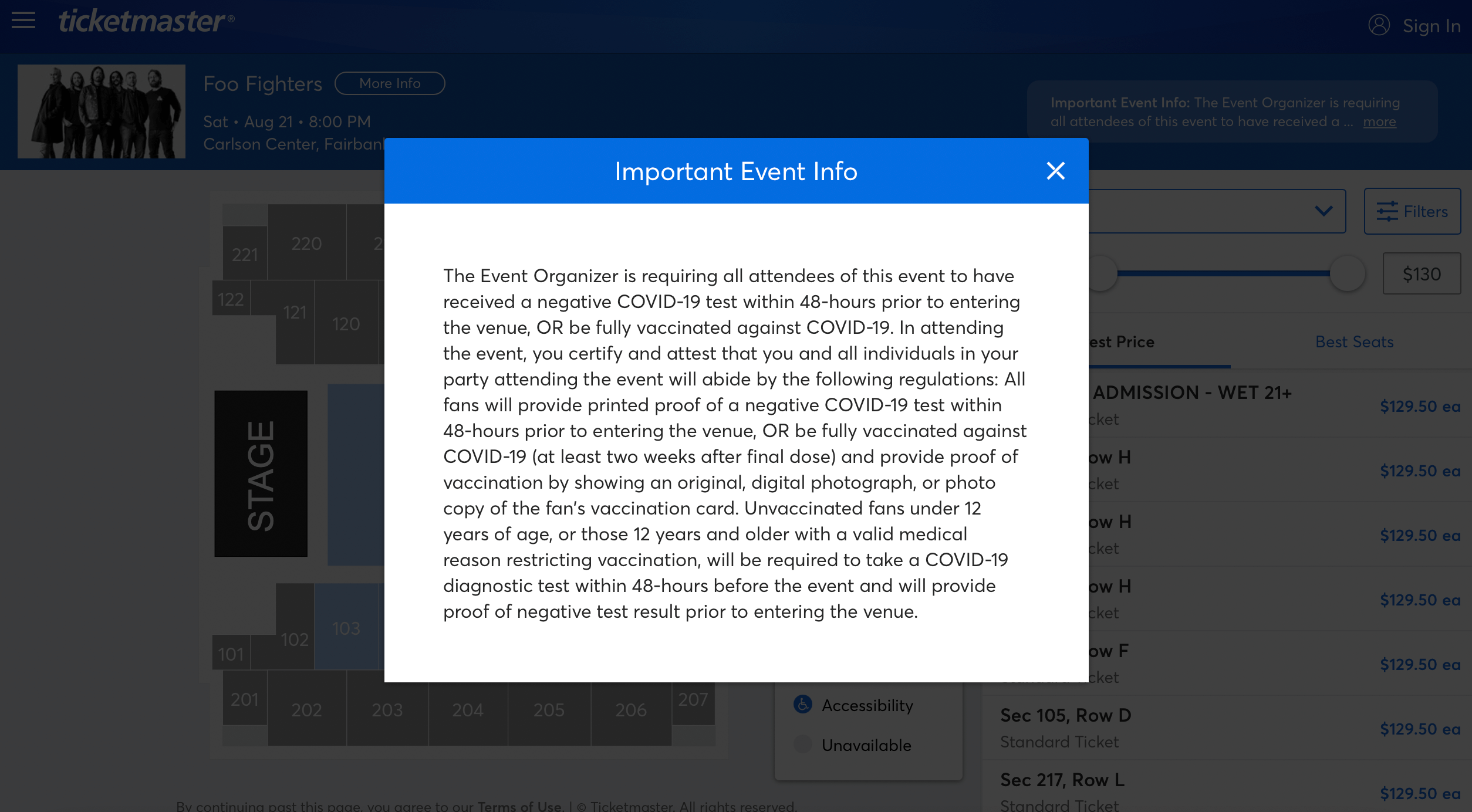Screen dimensions: 1472x812
Task: Select the Sec 105, Row D listing
Action: click(1227, 728)
